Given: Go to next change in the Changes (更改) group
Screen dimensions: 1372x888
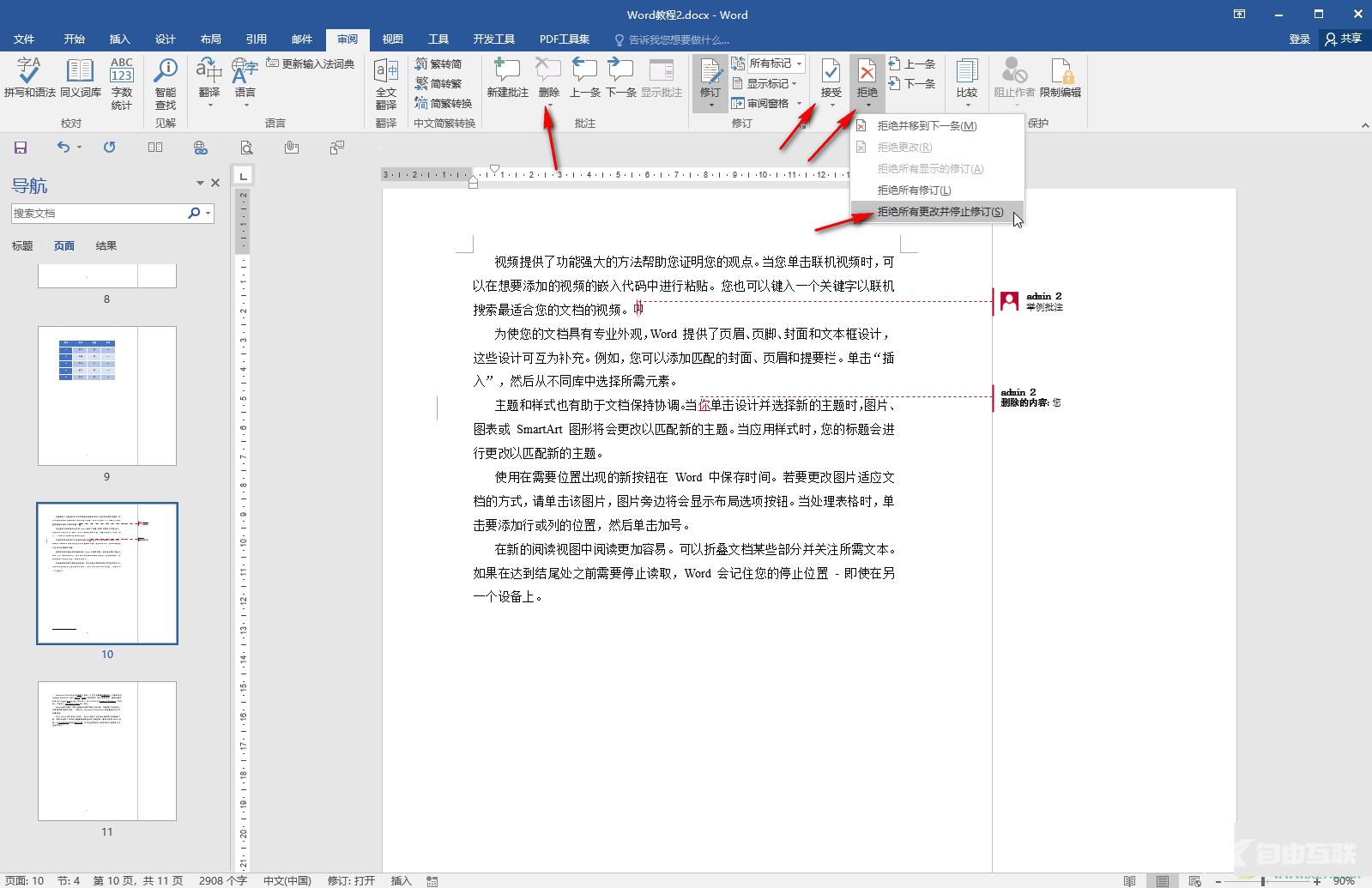Looking at the screenshot, I should point(912,83).
